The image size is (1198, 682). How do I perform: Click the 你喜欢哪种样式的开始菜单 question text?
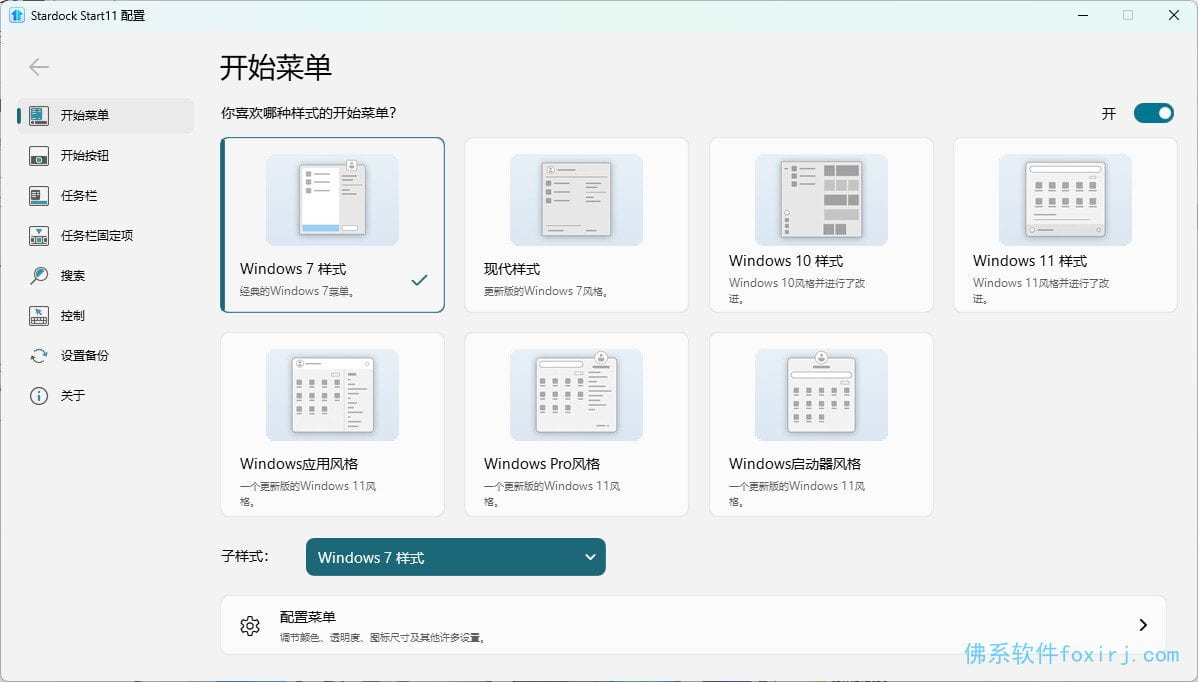click(309, 113)
